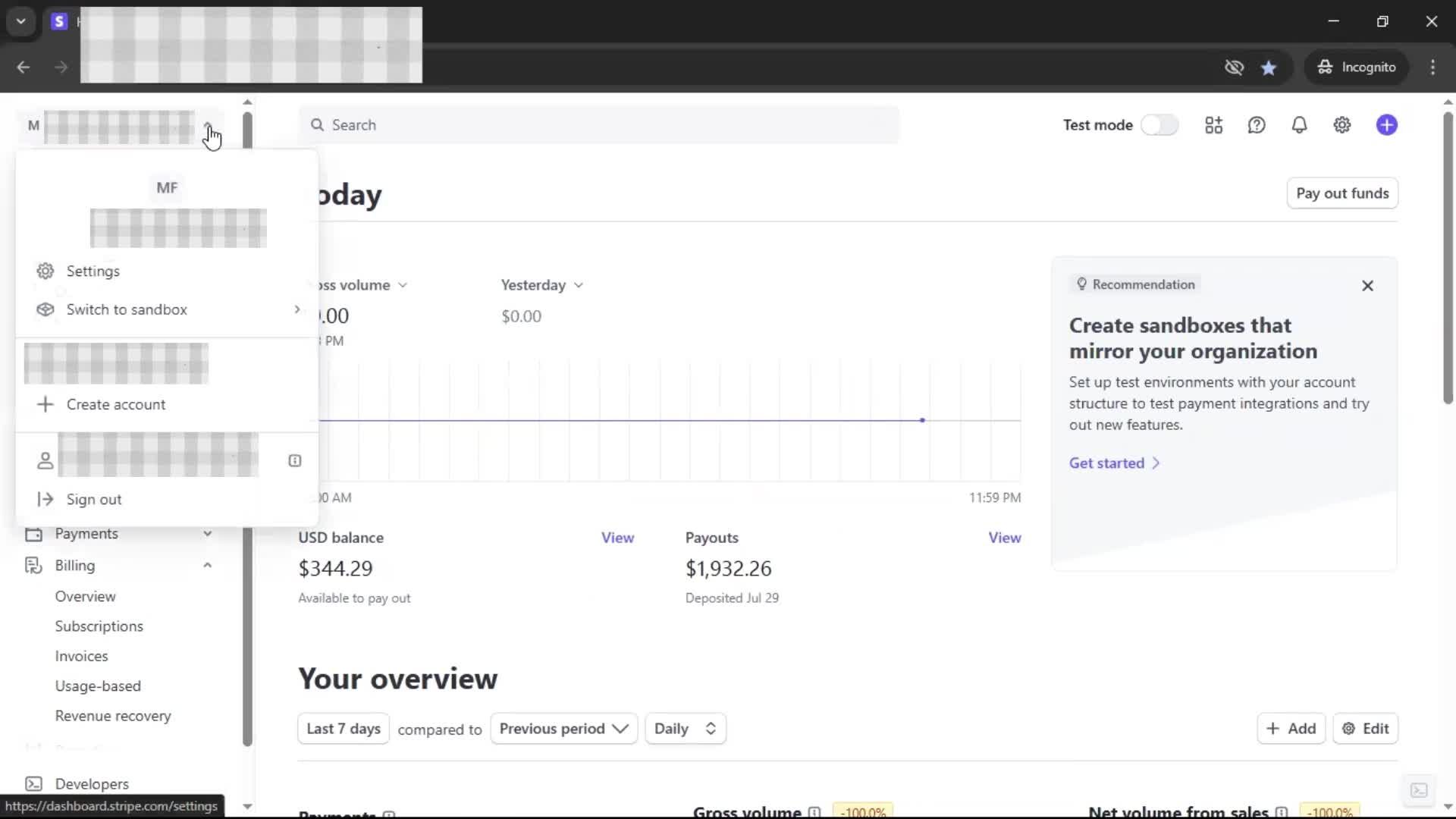Click the Developers terminal icon
Viewport: 1456px width, 819px height.
(x=33, y=783)
